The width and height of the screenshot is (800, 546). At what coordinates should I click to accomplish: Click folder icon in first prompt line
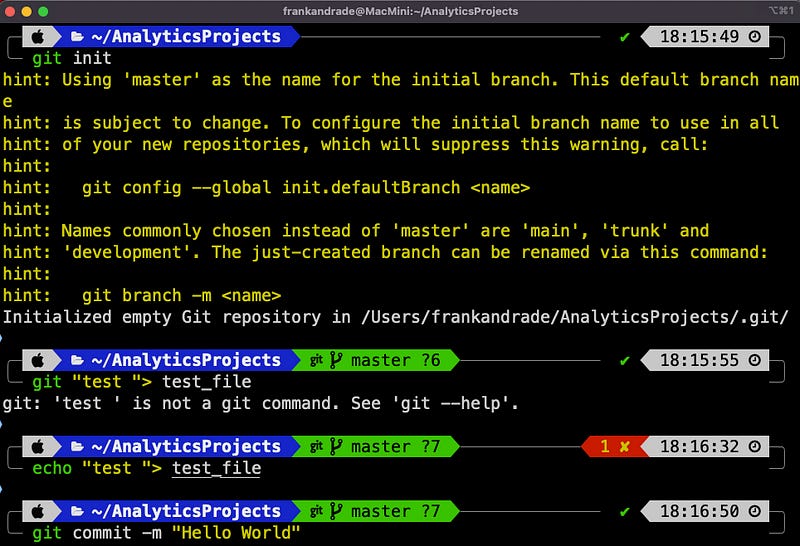tap(77, 37)
